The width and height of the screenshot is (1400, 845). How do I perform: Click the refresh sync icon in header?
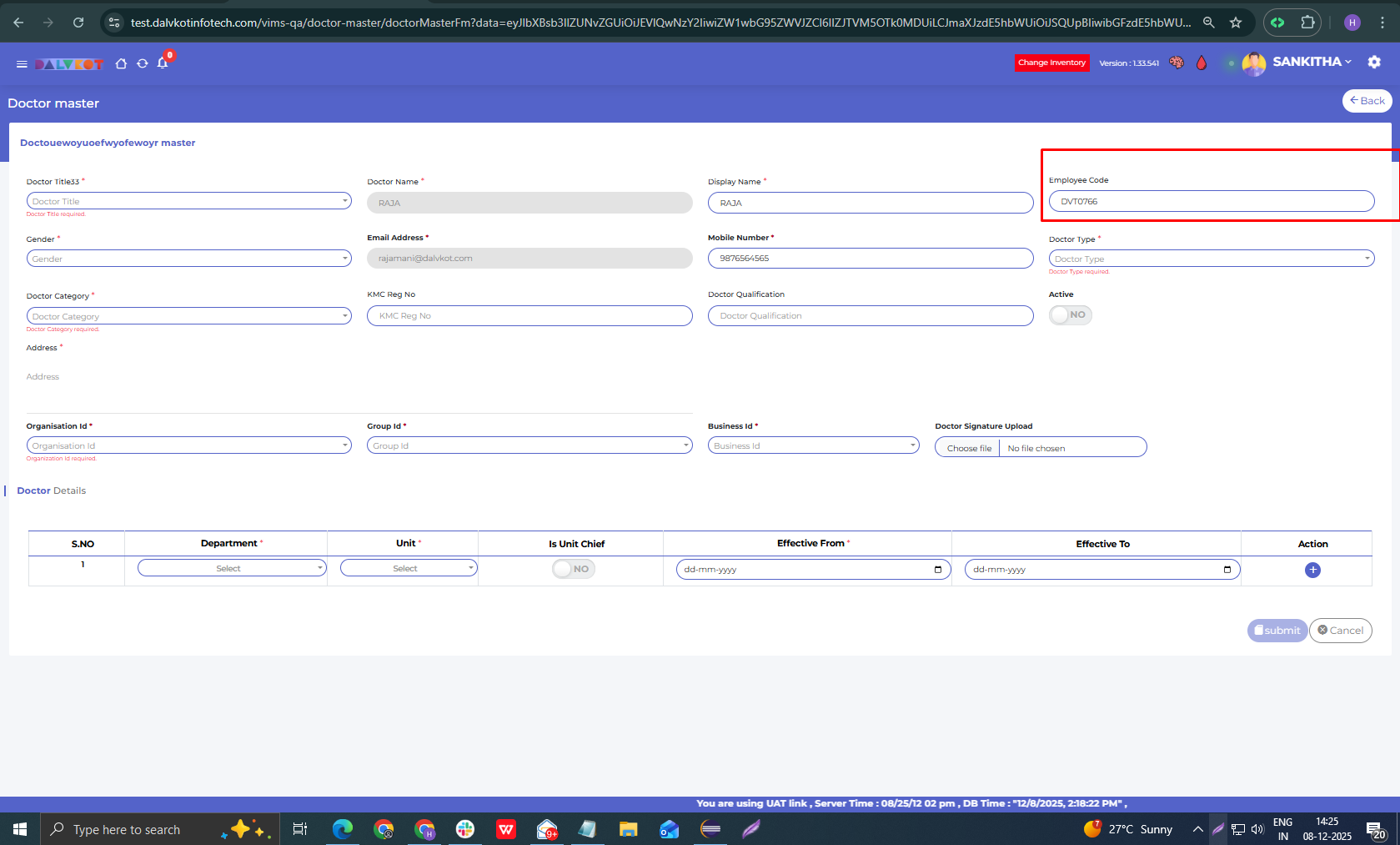tap(143, 64)
